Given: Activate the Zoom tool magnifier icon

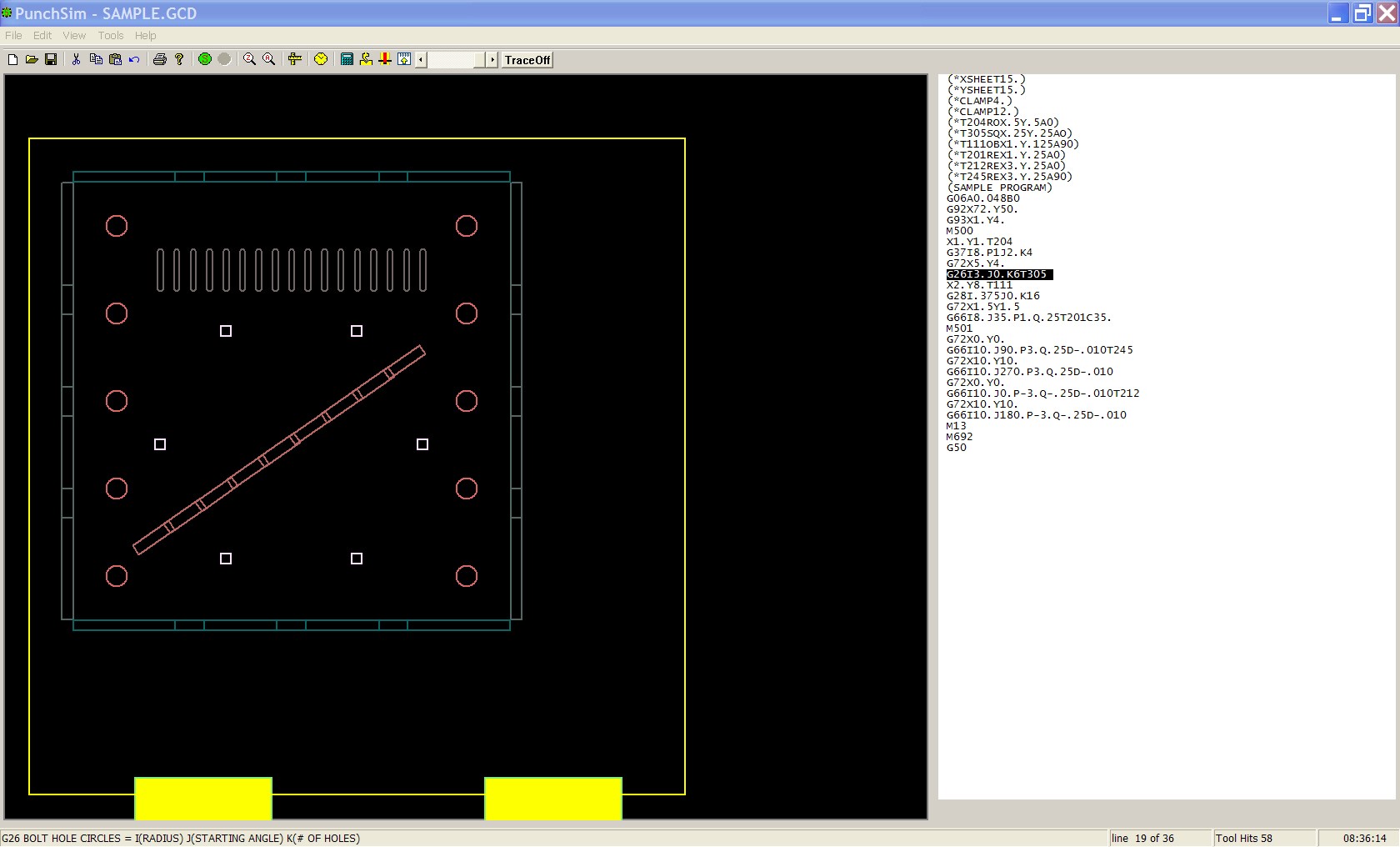Looking at the screenshot, I should [247, 59].
